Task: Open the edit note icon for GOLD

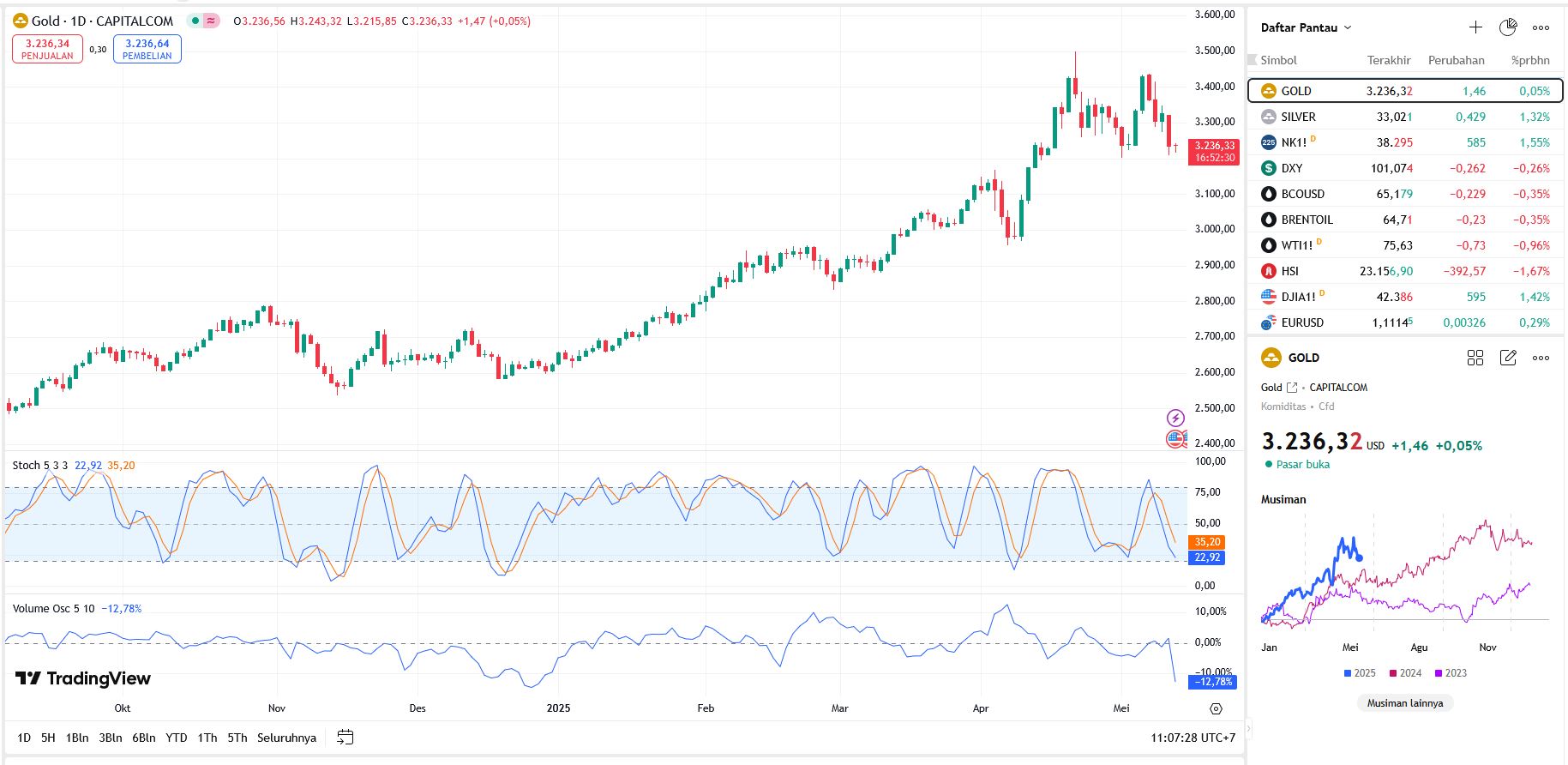Action: click(x=1508, y=358)
